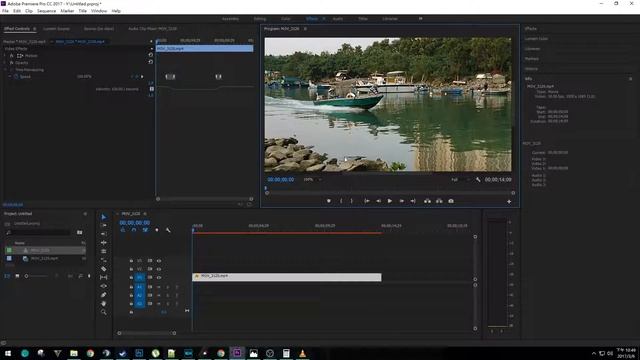Image resolution: width=640 pixels, height=360 pixels.
Task: Switch Project panel to Icon view
Action: click(x=17, y=276)
